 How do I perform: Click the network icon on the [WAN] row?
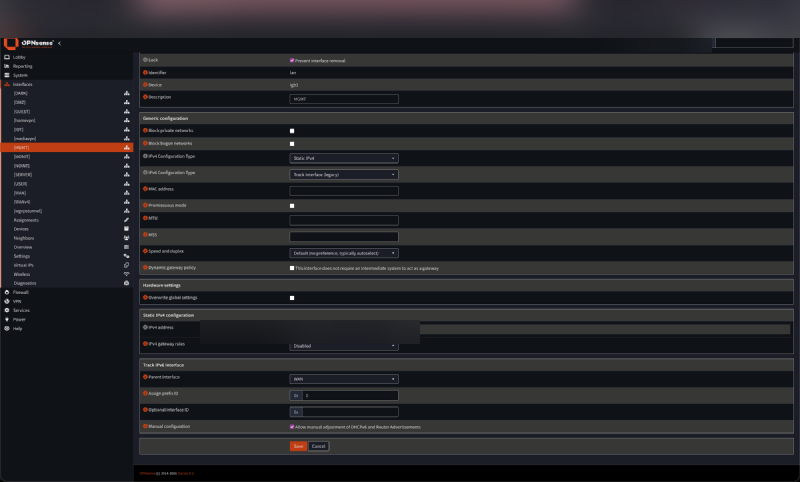(127, 193)
